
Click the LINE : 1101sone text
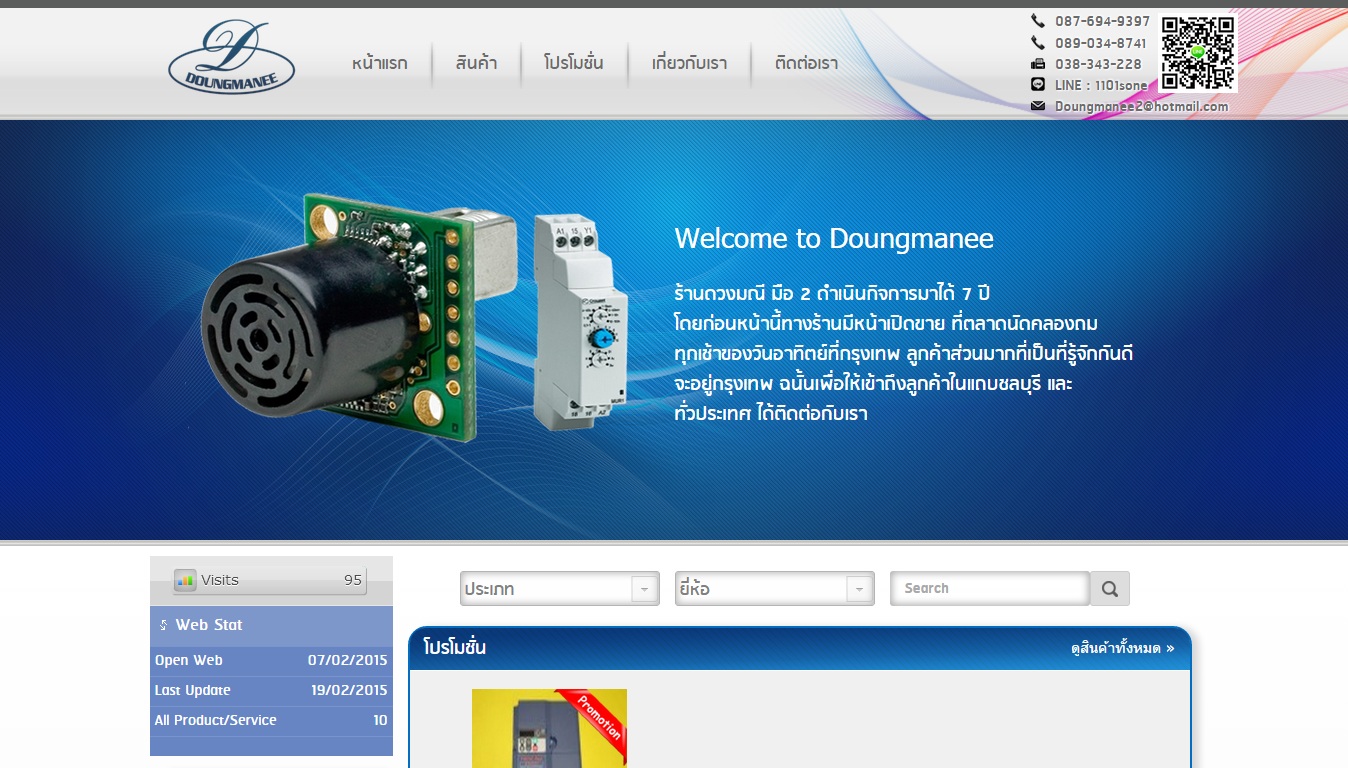click(1101, 85)
